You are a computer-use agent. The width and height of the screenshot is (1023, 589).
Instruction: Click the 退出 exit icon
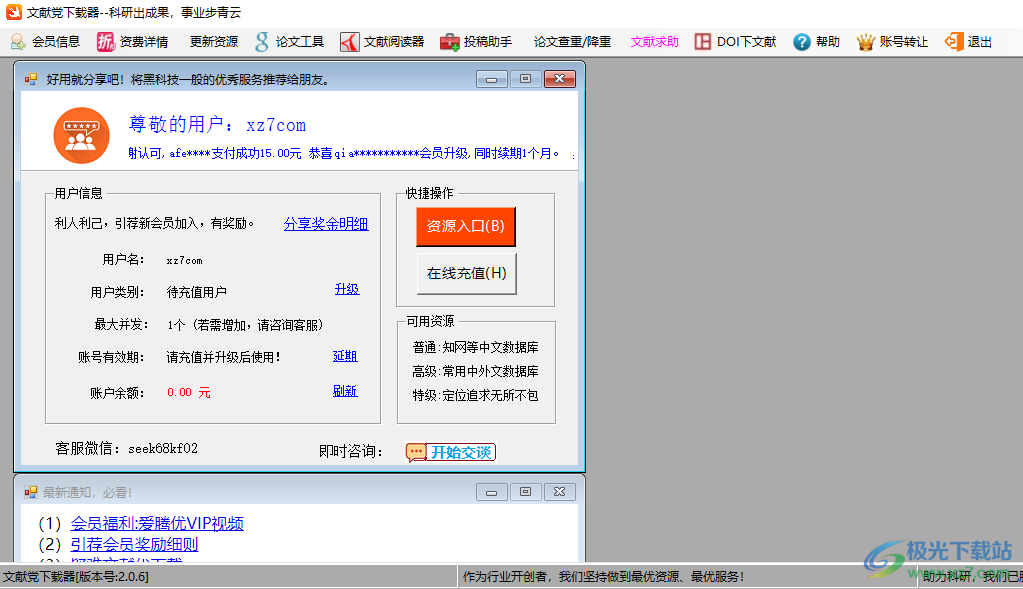coord(954,42)
